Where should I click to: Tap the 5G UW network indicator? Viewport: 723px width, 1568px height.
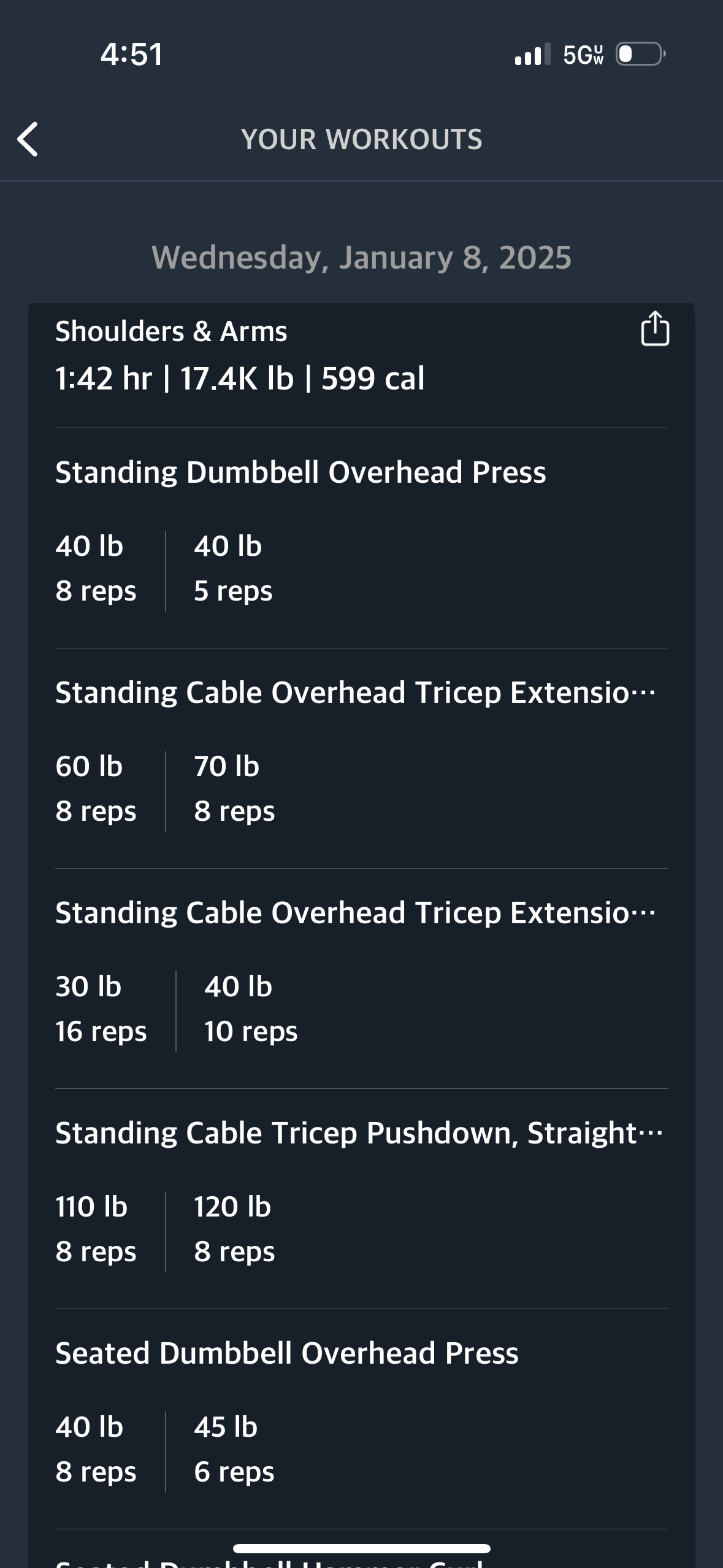point(583,55)
